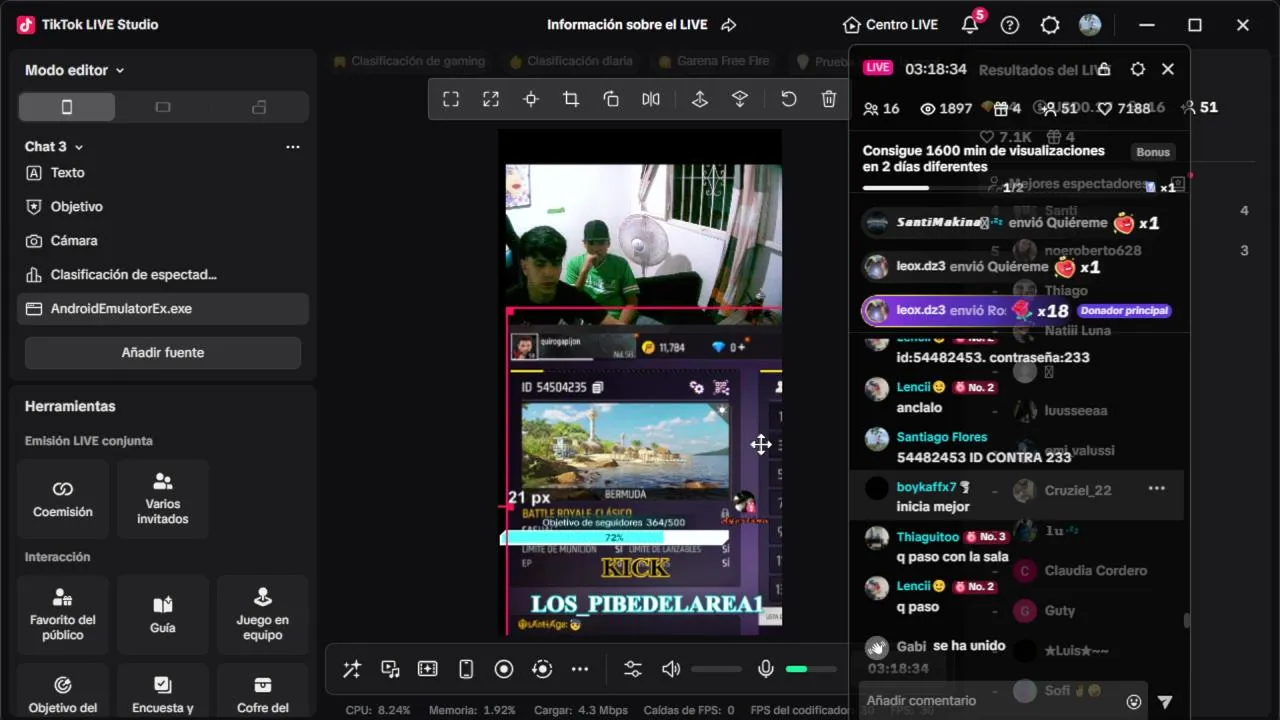The image size is (1280, 720).
Task: Select the Crop tool in transform toolbar
Action: click(571, 99)
